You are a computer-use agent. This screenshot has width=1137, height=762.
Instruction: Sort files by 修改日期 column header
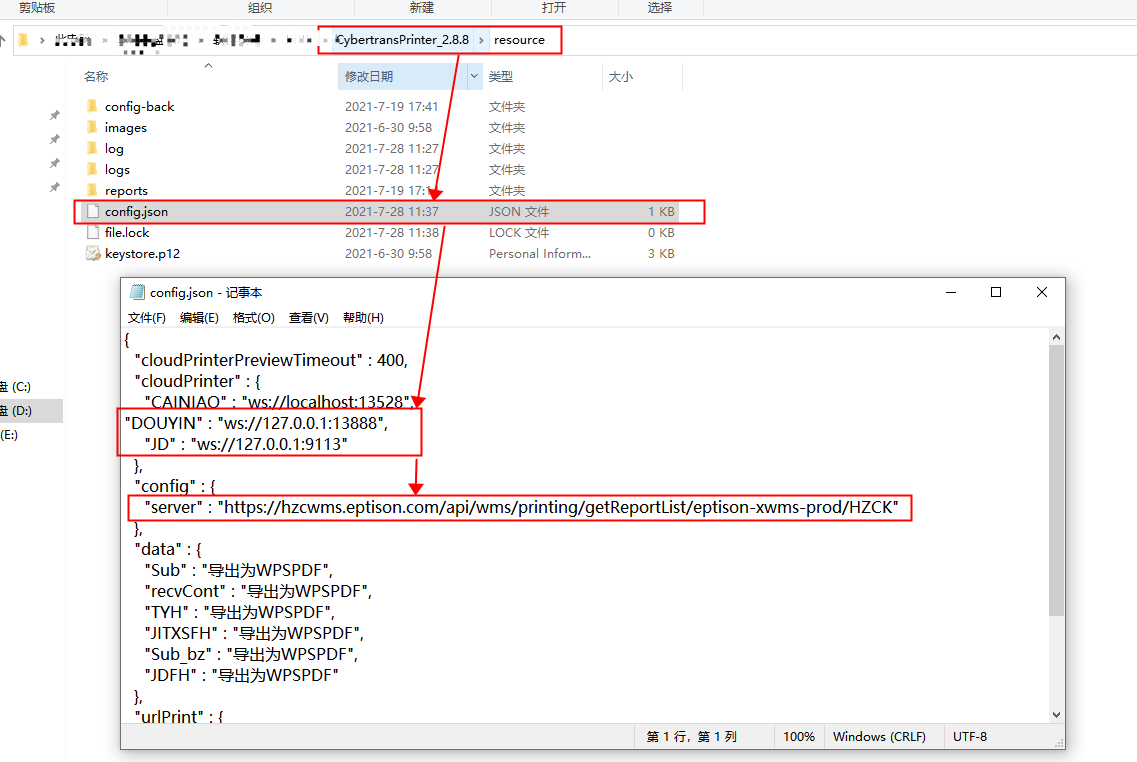point(369,77)
